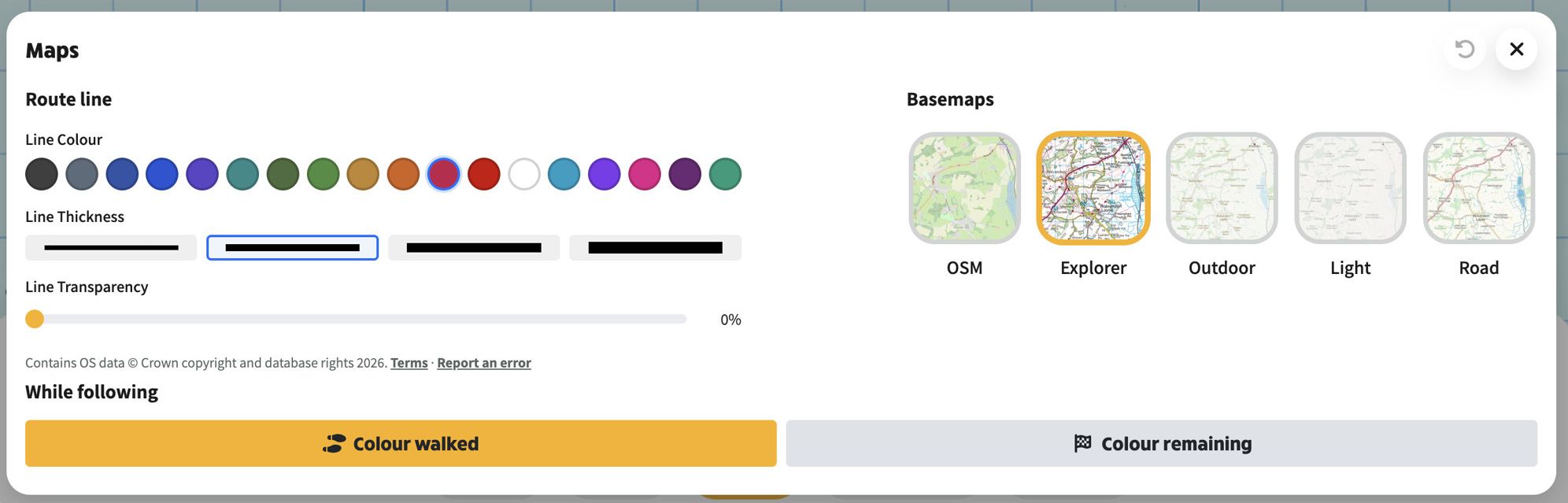Close the Maps dialog

coord(1517,50)
